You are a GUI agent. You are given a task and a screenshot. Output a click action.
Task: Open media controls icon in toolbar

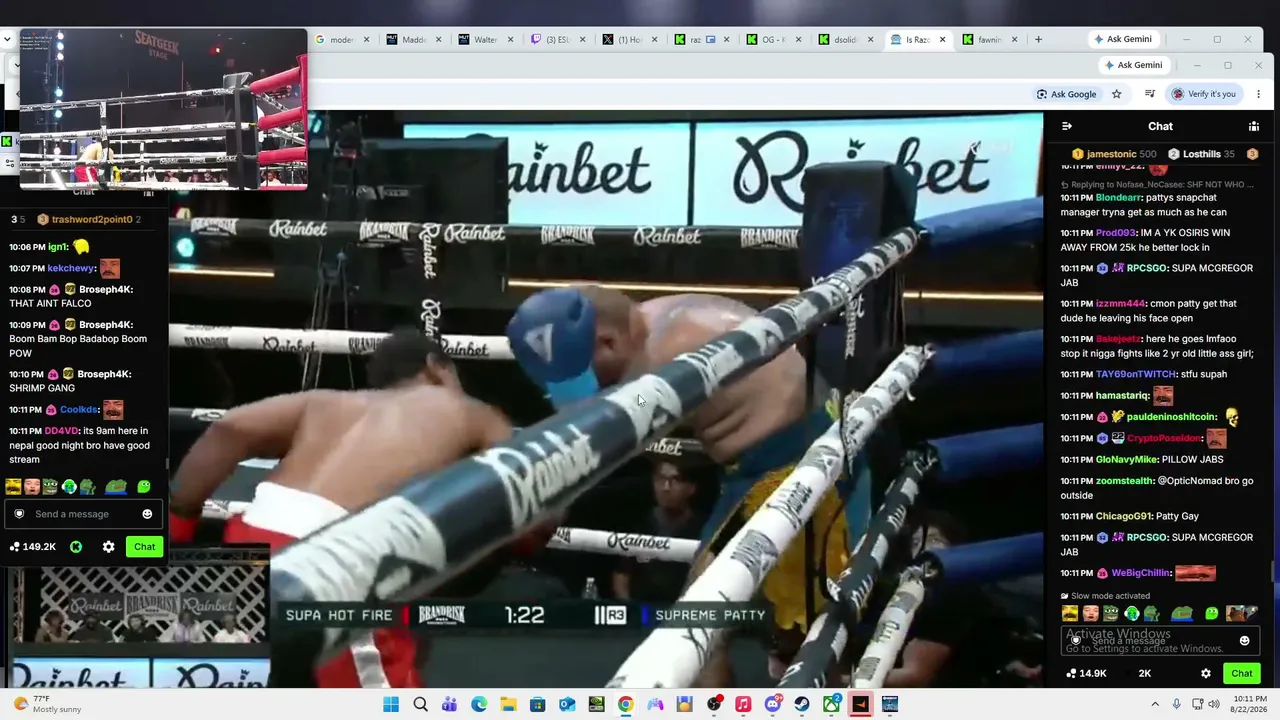click(x=1150, y=94)
